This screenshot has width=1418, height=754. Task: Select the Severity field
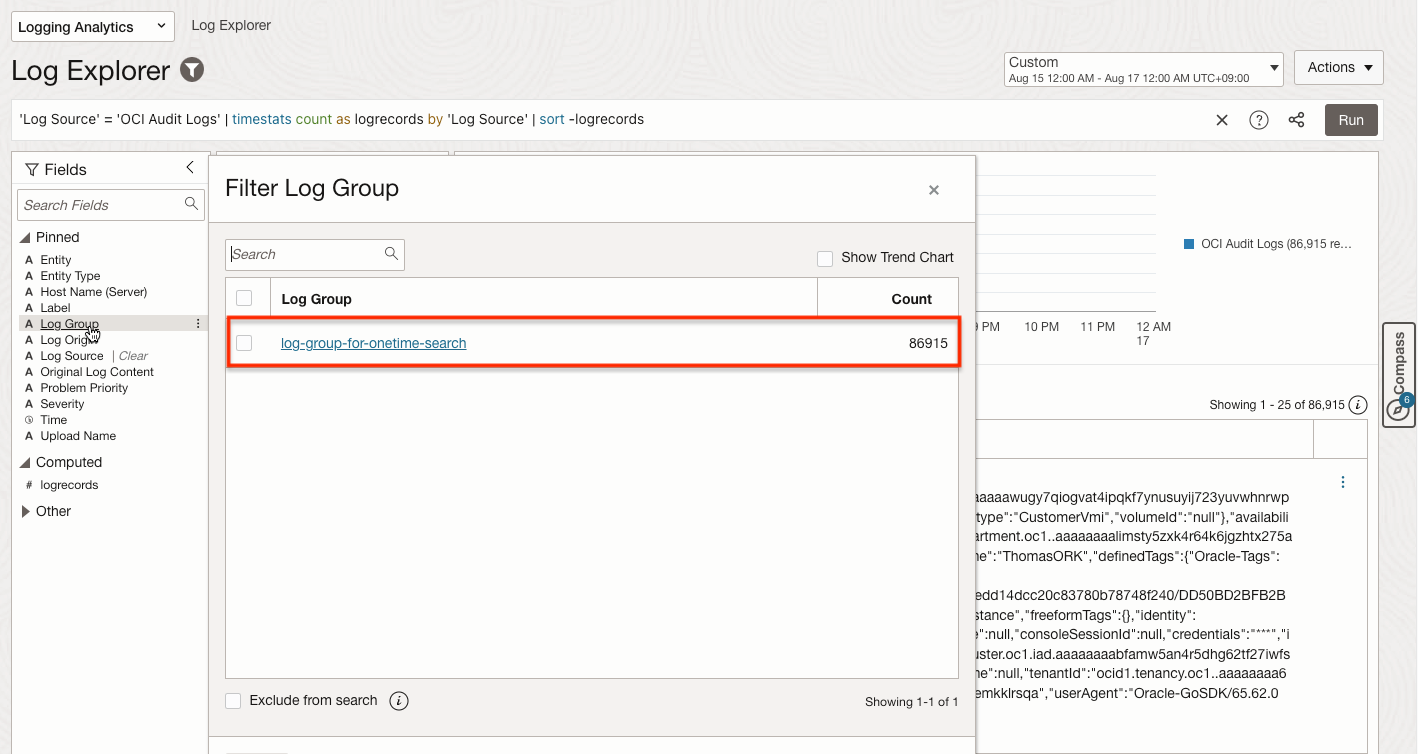pyautogui.click(x=62, y=404)
